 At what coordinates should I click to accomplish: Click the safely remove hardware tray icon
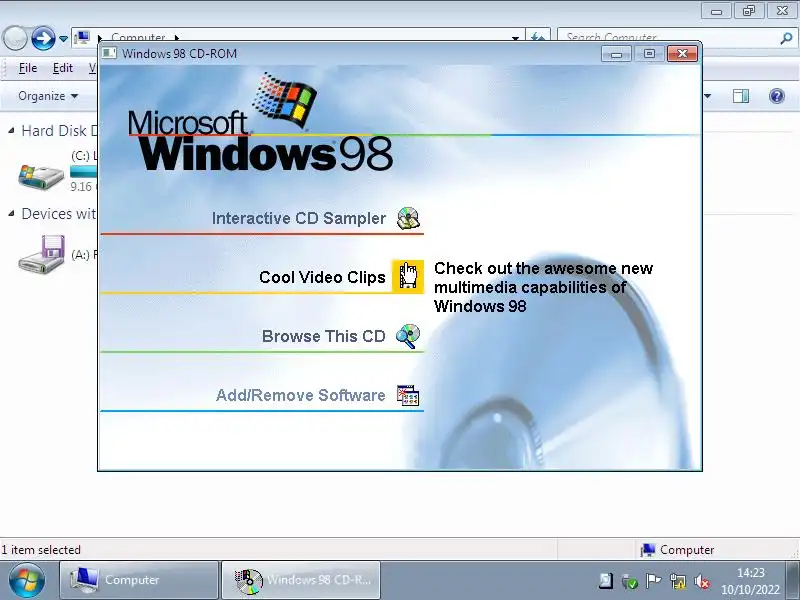[630, 581]
